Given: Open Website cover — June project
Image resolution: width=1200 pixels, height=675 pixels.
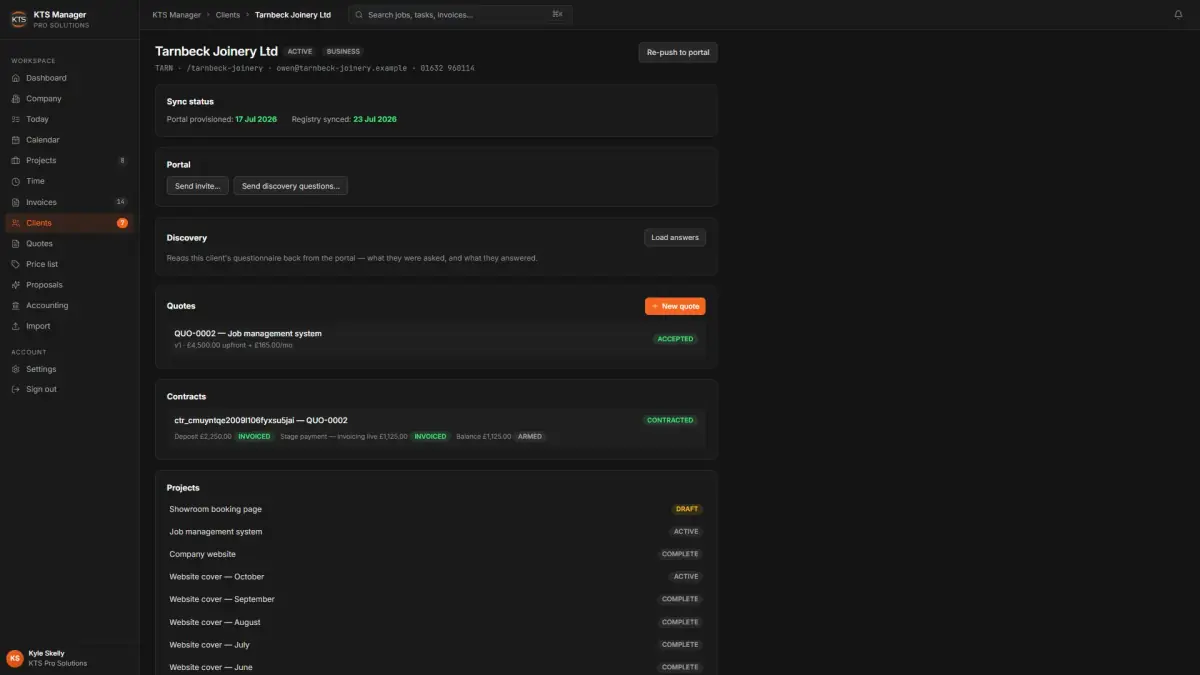Looking at the screenshot, I should pyautogui.click(x=436, y=667).
